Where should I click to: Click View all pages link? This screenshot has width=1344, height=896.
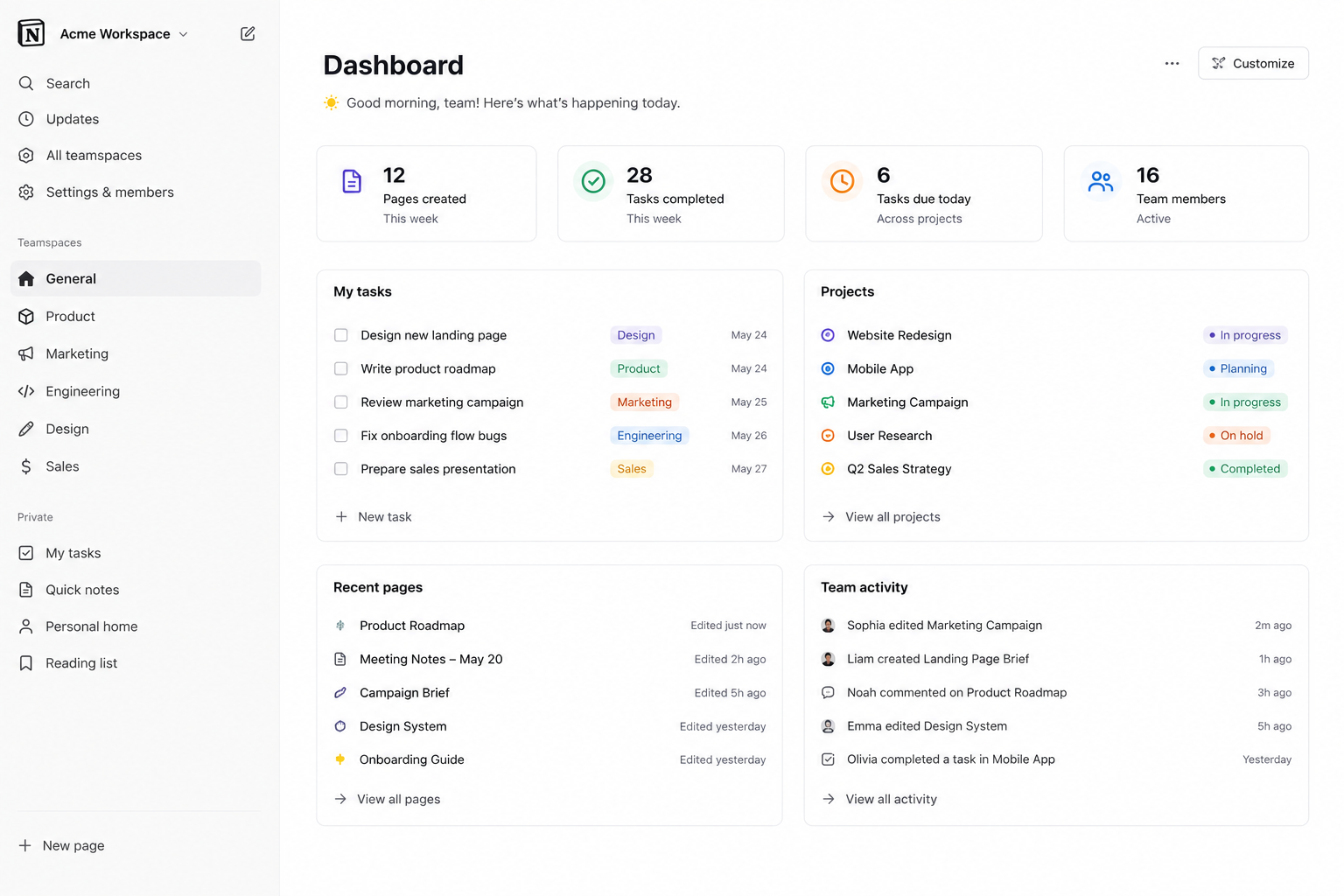coord(387,799)
